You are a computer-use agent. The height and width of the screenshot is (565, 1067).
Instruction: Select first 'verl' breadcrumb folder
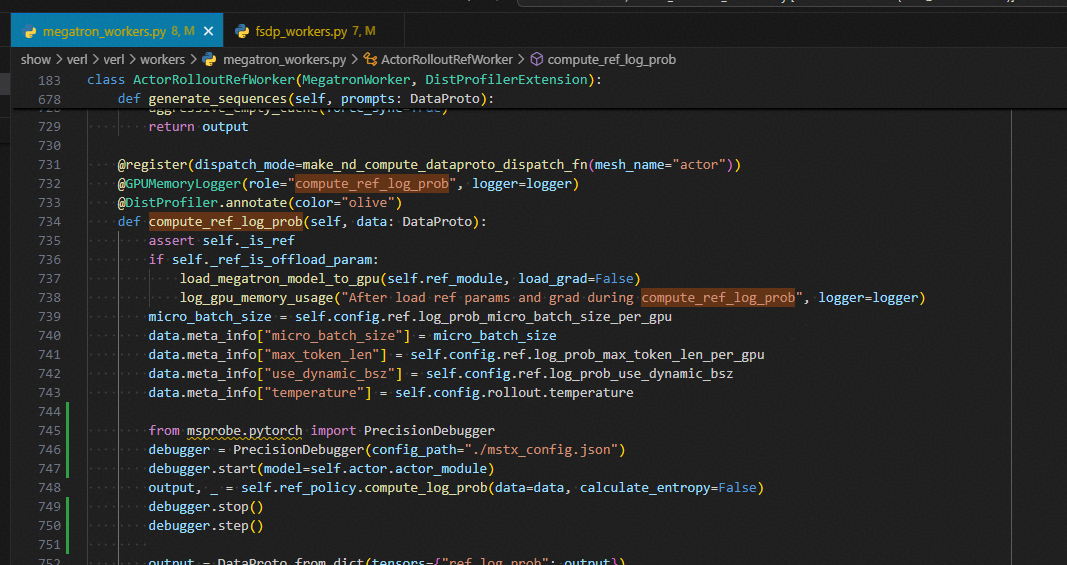click(x=76, y=59)
